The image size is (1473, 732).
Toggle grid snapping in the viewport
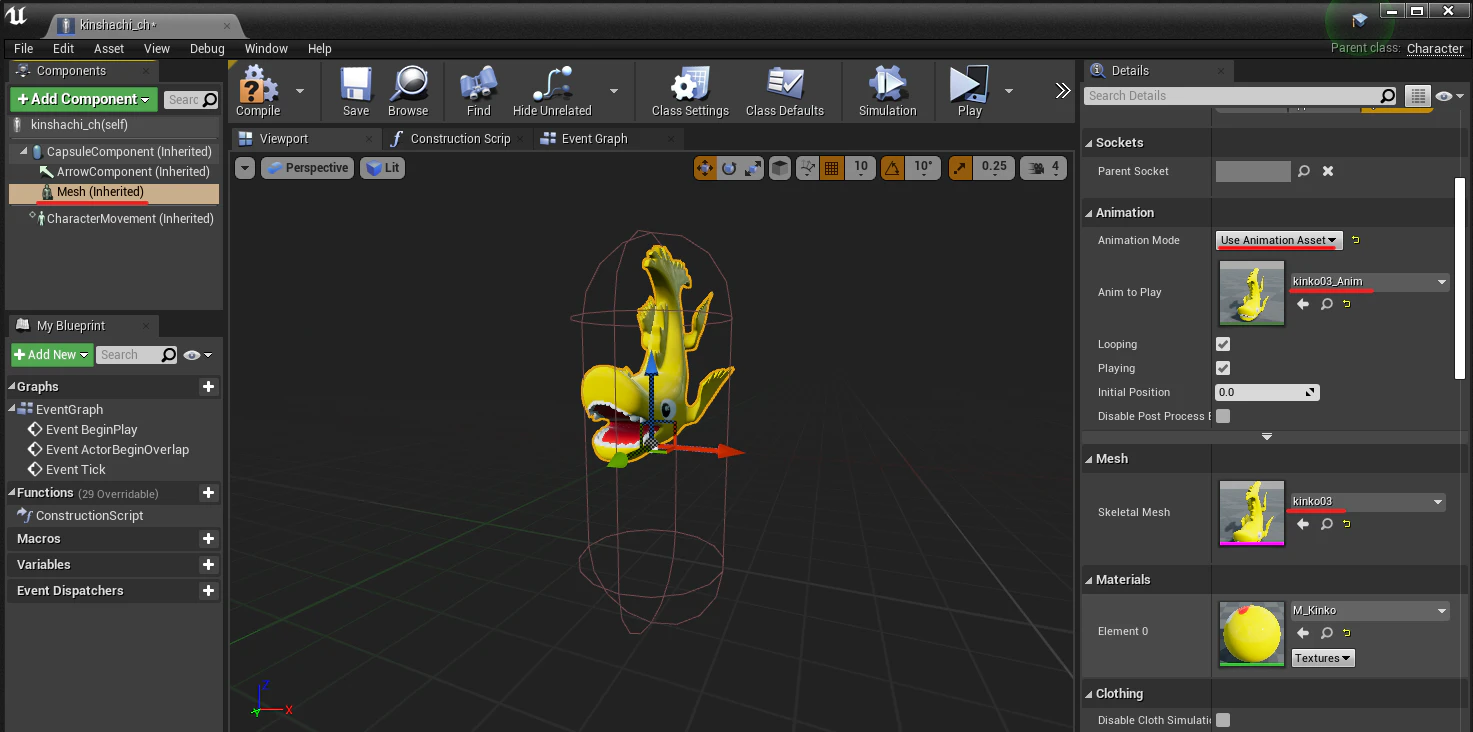(x=831, y=168)
